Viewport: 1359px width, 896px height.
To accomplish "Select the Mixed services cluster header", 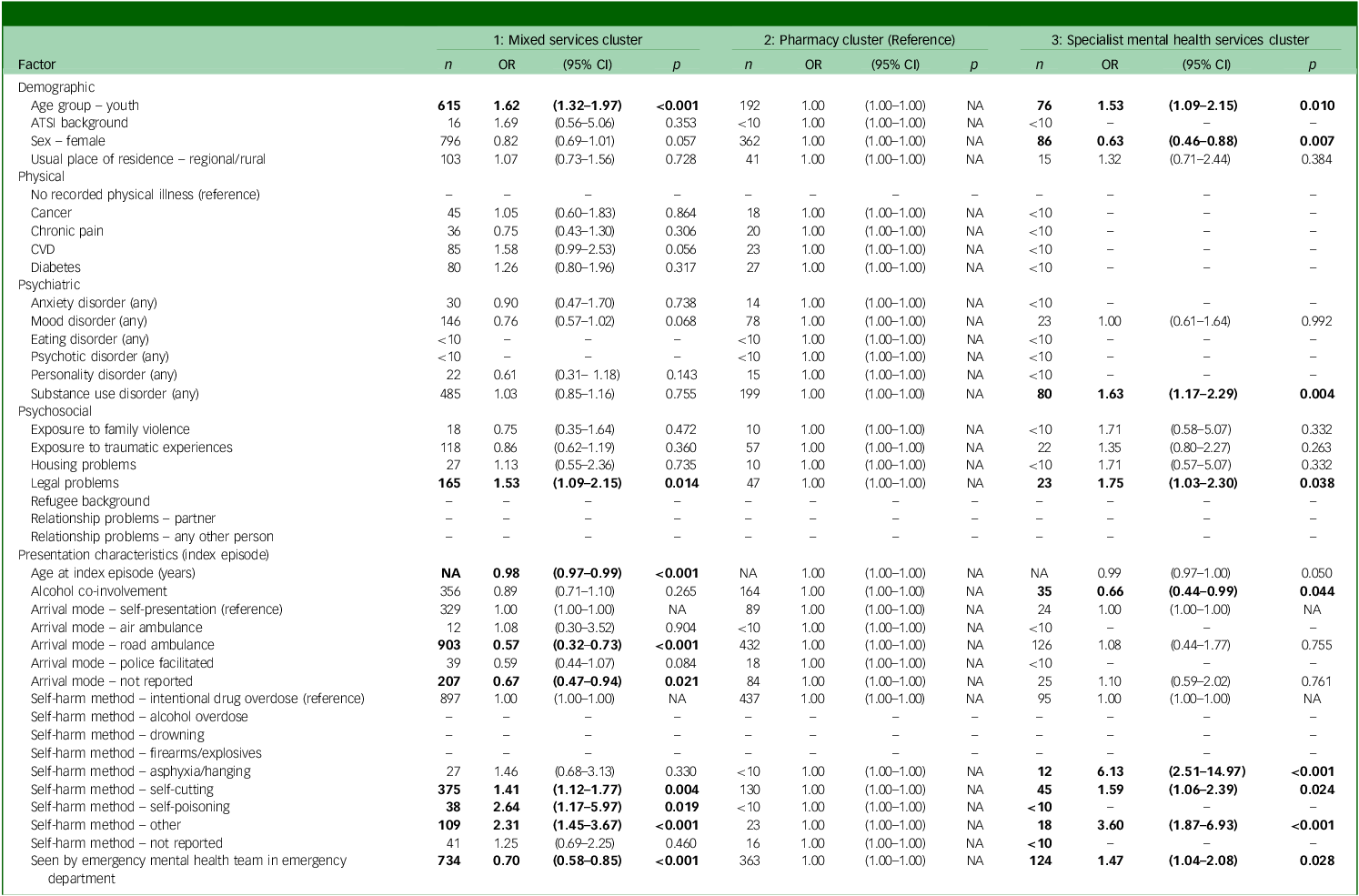I will tap(568, 40).
